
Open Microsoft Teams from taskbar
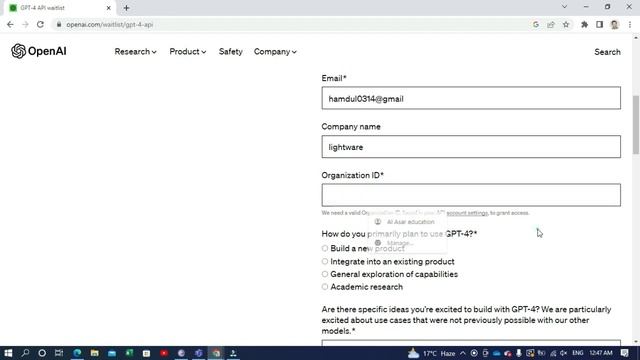199,353
